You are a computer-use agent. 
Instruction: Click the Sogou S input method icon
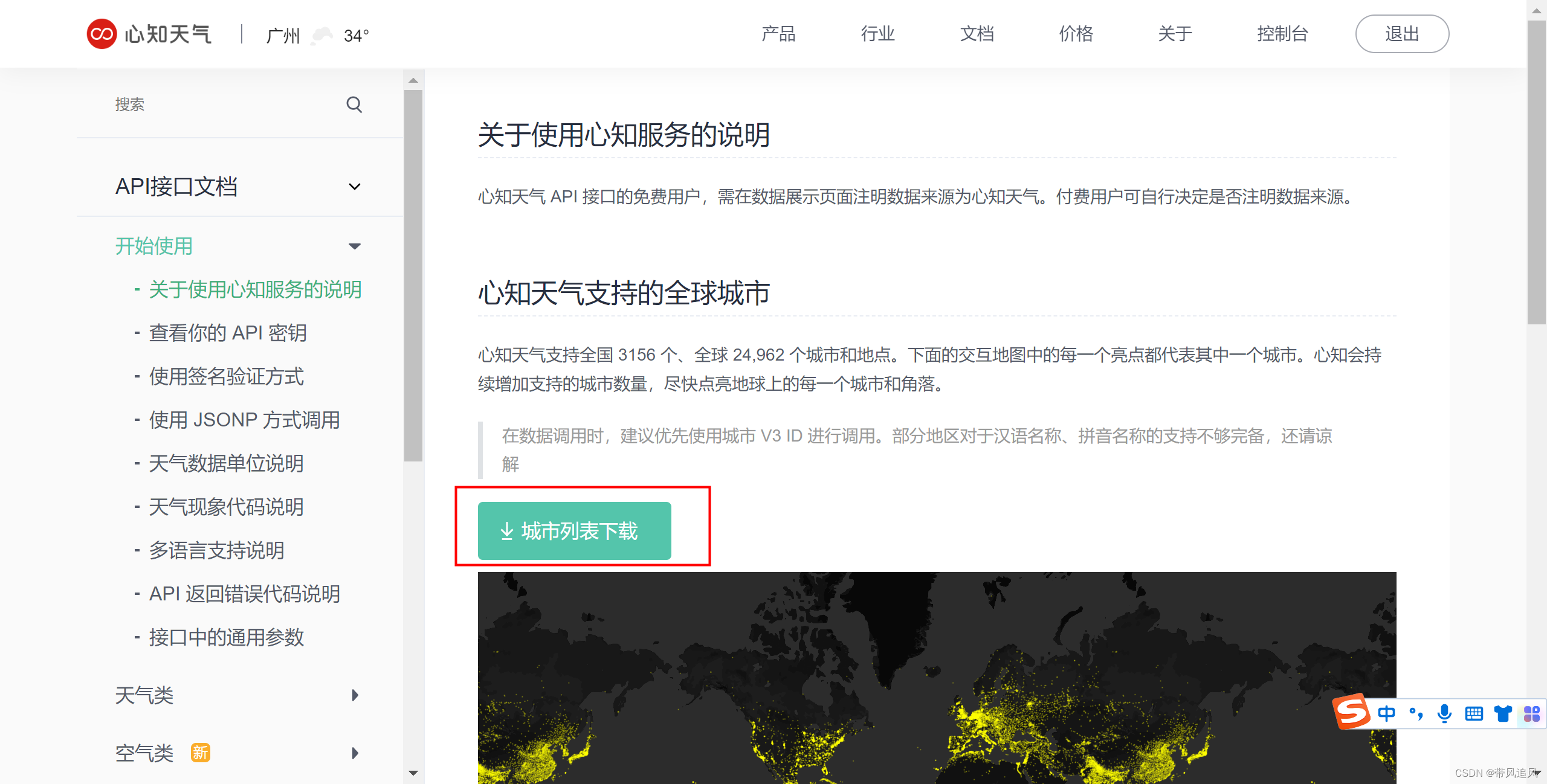[x=1351, y=712]
